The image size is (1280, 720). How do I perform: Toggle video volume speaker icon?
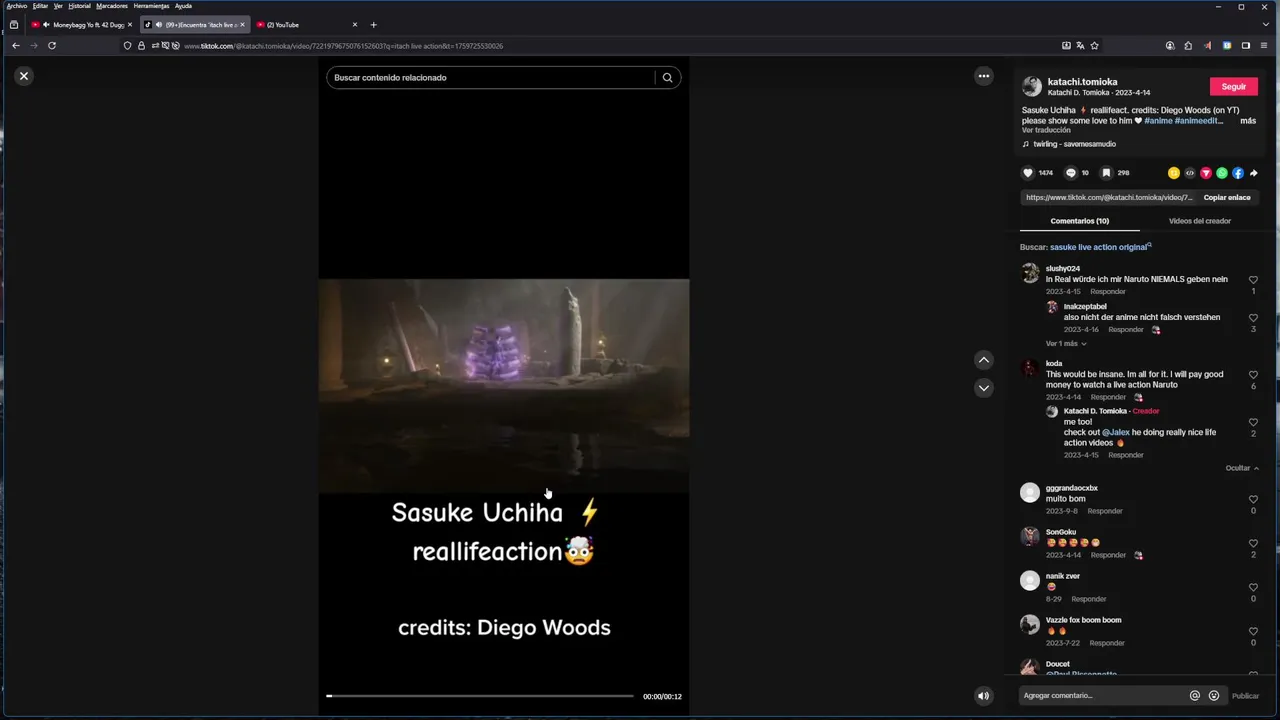[983, 696]
